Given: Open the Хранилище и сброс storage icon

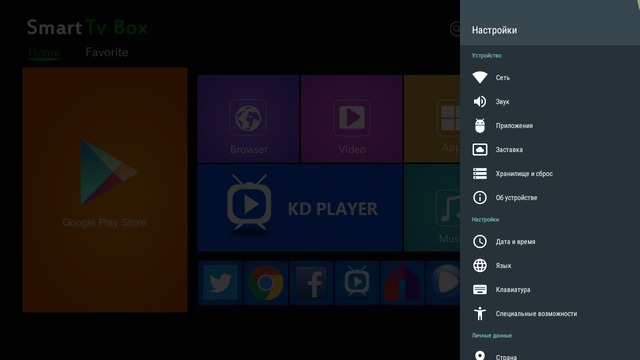Looking at the screenshot, I should tap(480, 173).
